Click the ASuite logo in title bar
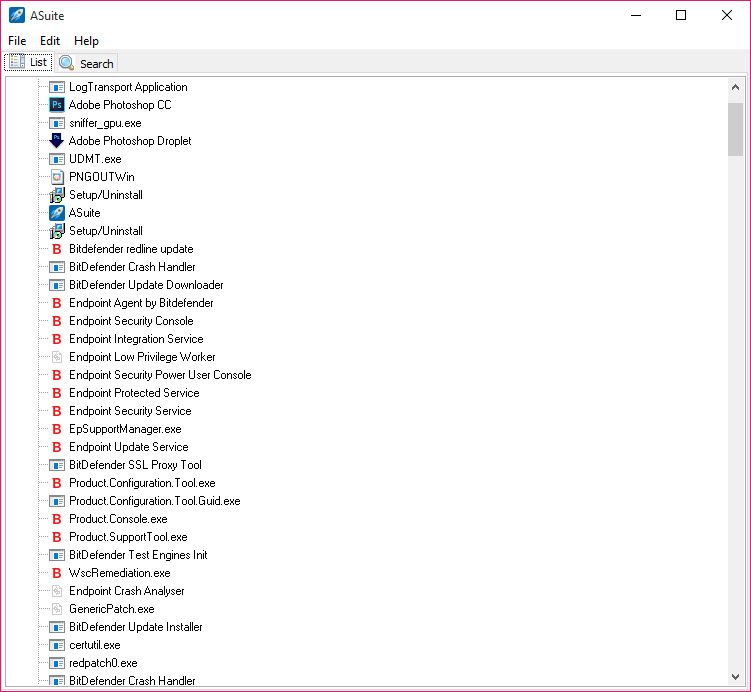The height and width of the screenshot is (692, 751). point(17,15)
